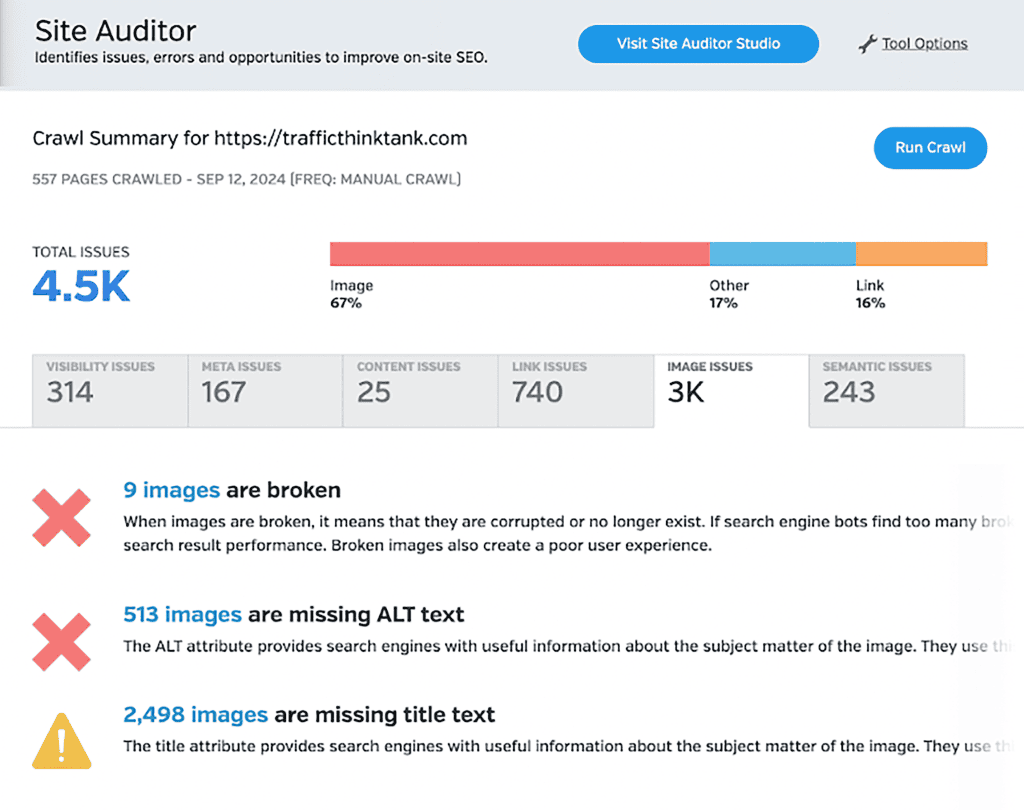Viewport: 1024px width, 810px height.
Task: Click the Tool Options wrench icon
Action: (867, 44)
